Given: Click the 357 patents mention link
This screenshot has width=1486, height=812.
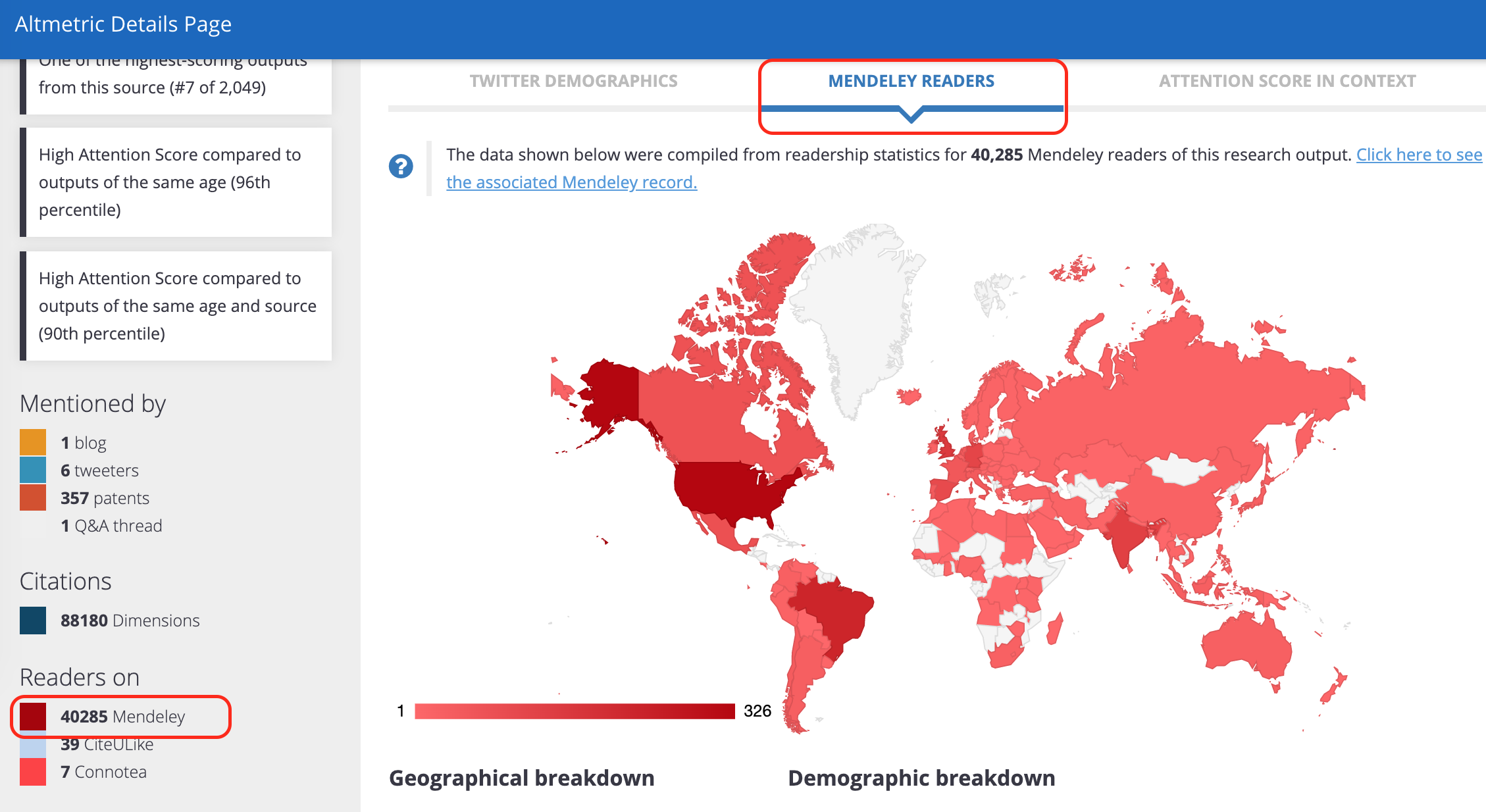Looking at the screenshot, I should tap(105, 498).
